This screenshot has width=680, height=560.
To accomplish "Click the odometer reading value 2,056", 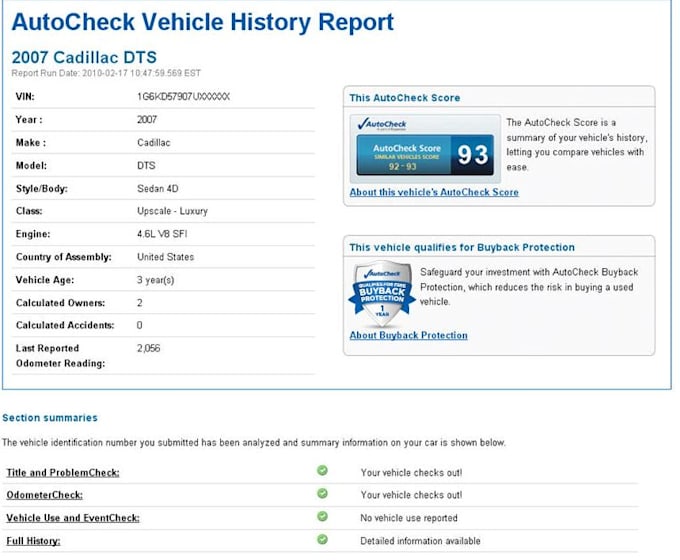I will (149, 348).
